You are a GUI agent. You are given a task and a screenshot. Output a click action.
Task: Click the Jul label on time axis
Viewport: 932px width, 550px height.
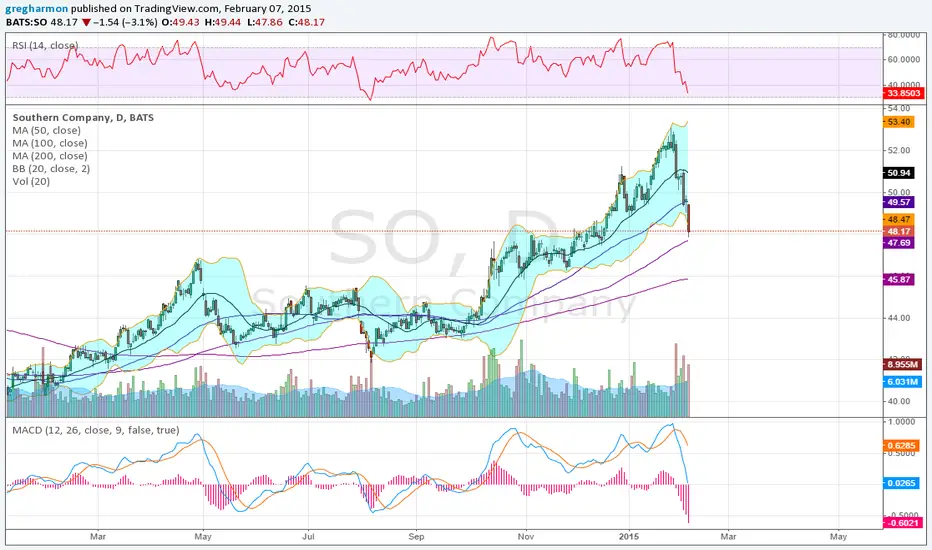click(308, 536)
